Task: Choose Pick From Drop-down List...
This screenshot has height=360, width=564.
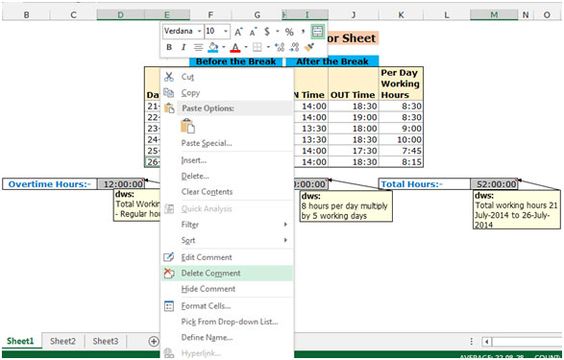Action: pyautogui.click(x=227, y=322)
